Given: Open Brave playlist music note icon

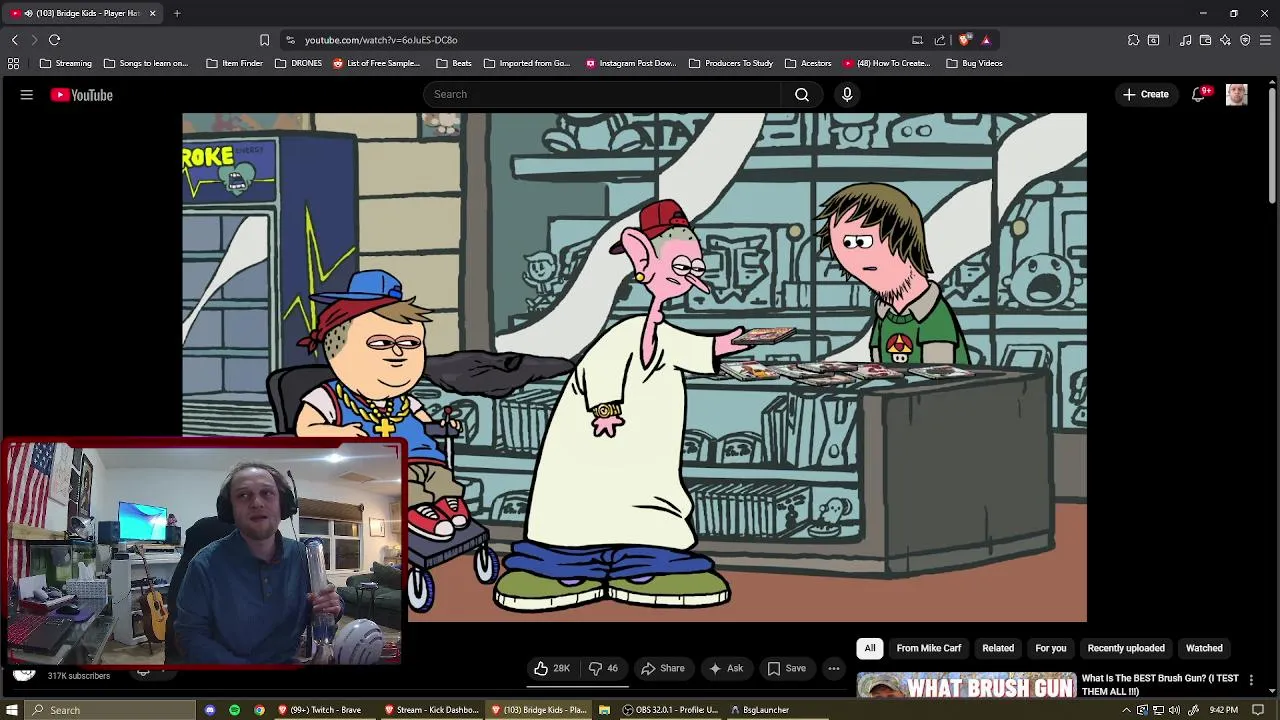Looking at the screenshot, I should click(x=1185, y=40).
